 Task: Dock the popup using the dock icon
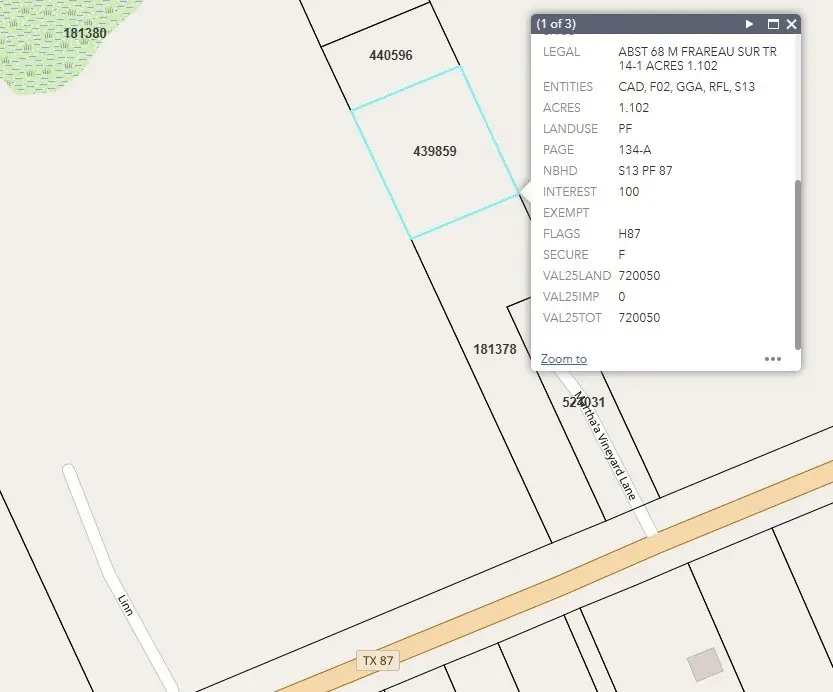coord(773,23)
